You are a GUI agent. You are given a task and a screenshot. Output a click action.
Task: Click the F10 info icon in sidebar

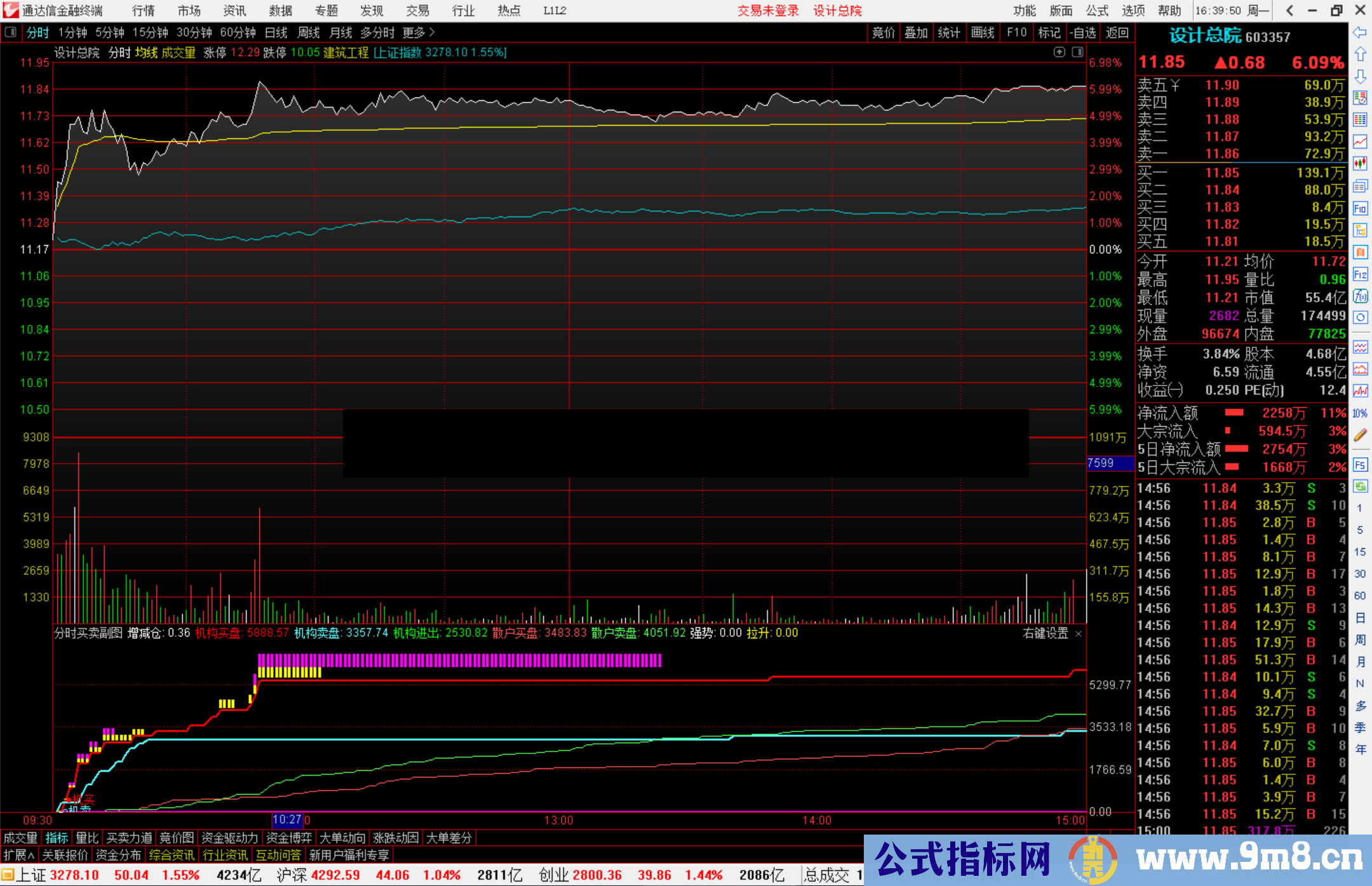click(x=1360, y=208)
